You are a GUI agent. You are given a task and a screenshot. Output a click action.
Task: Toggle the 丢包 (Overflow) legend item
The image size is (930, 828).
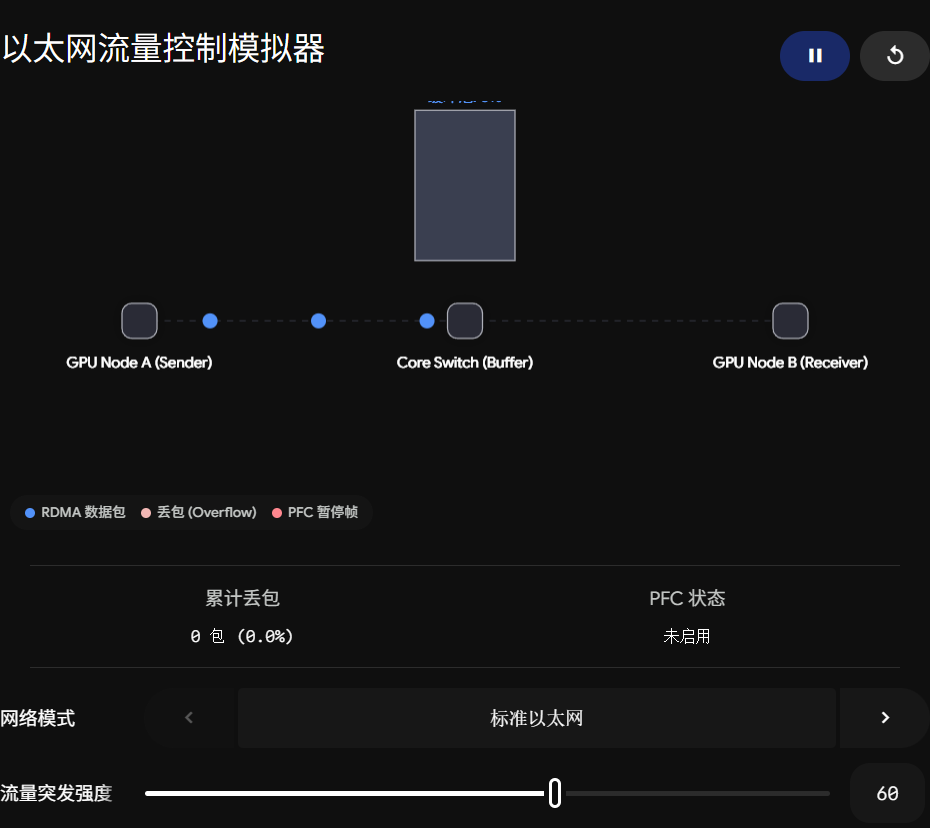point(199,512)
